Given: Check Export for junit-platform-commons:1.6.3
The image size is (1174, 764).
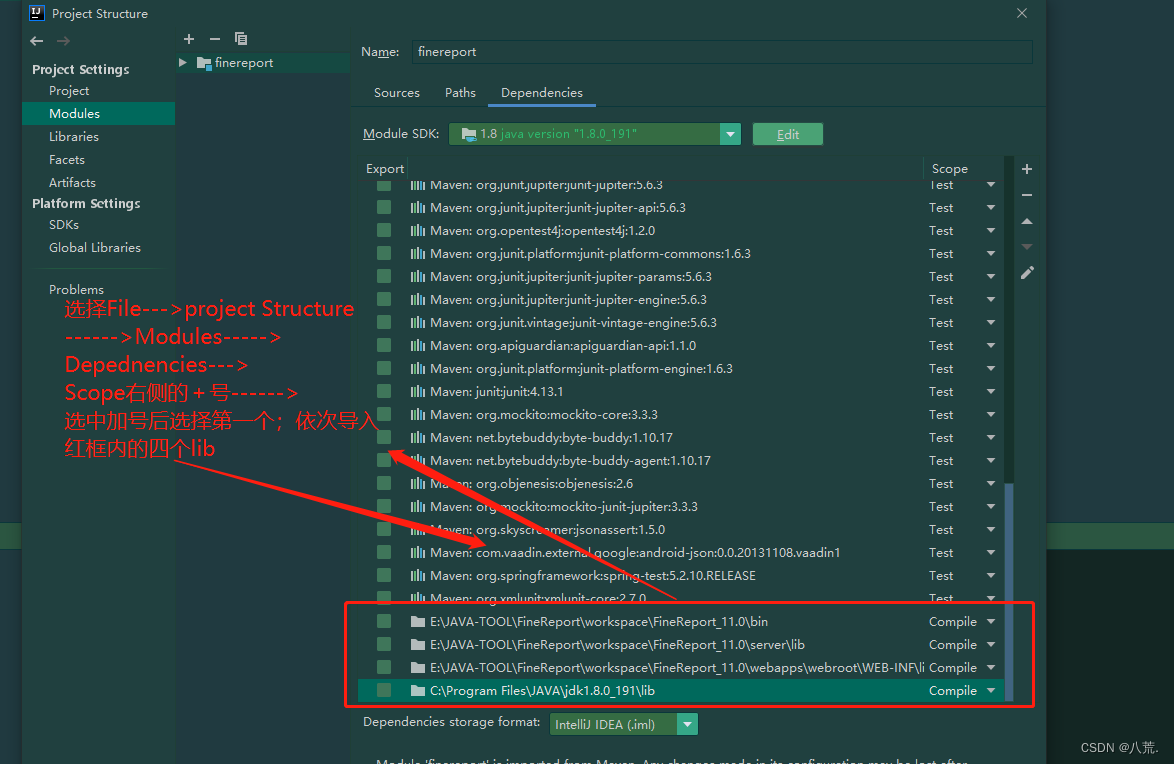Looking at the screenshot, I should 384,254.
